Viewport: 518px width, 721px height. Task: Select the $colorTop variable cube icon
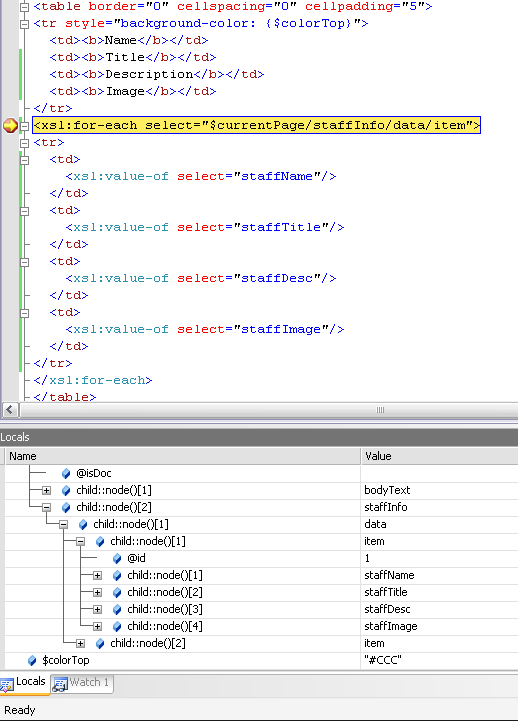(x=32, y=661)
